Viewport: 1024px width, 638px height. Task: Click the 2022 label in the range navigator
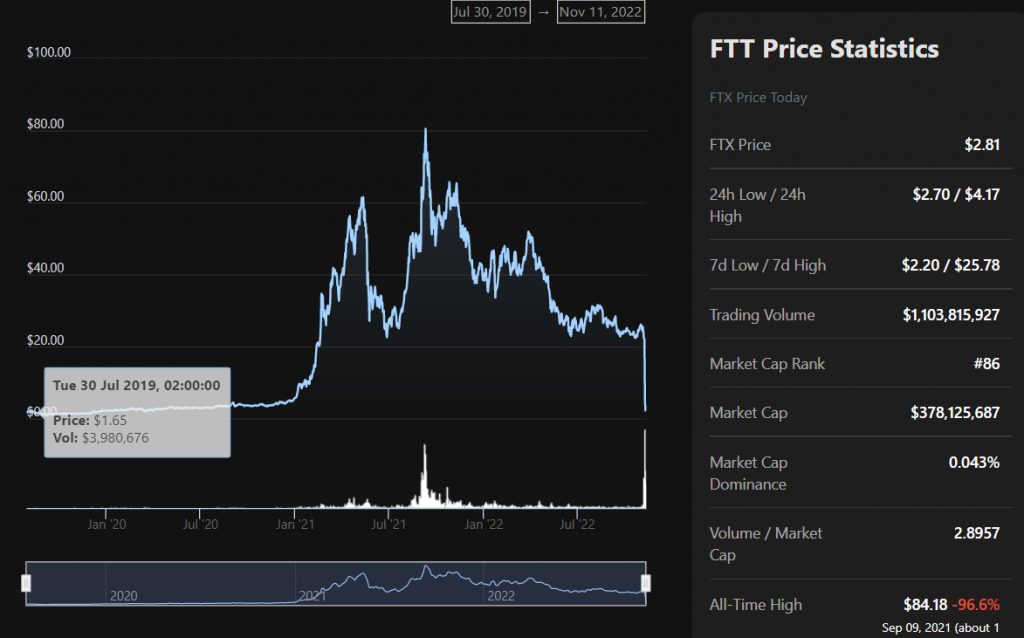[500, 595]
